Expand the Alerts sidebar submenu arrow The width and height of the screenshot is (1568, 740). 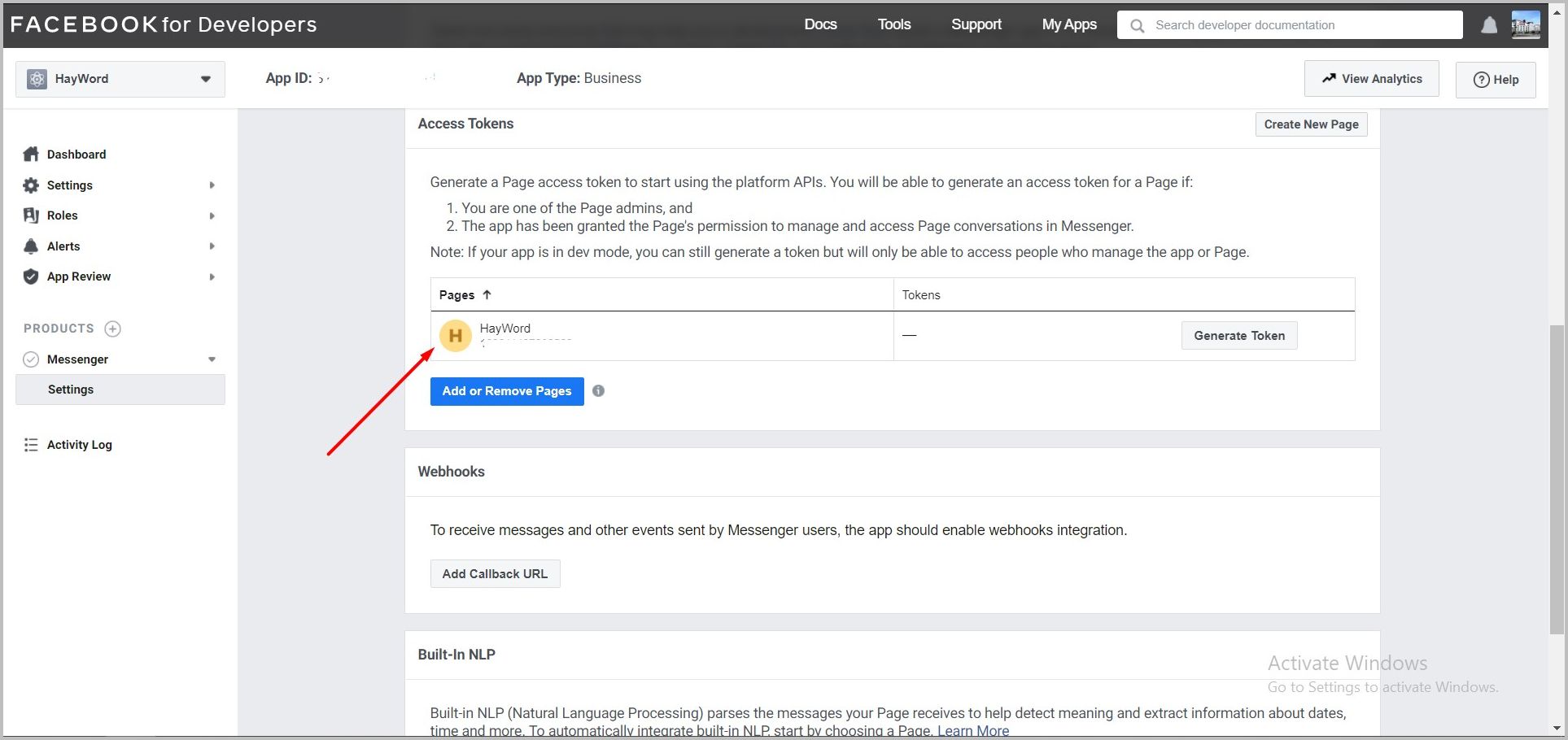pyautogui.click(x=212, y=246)
